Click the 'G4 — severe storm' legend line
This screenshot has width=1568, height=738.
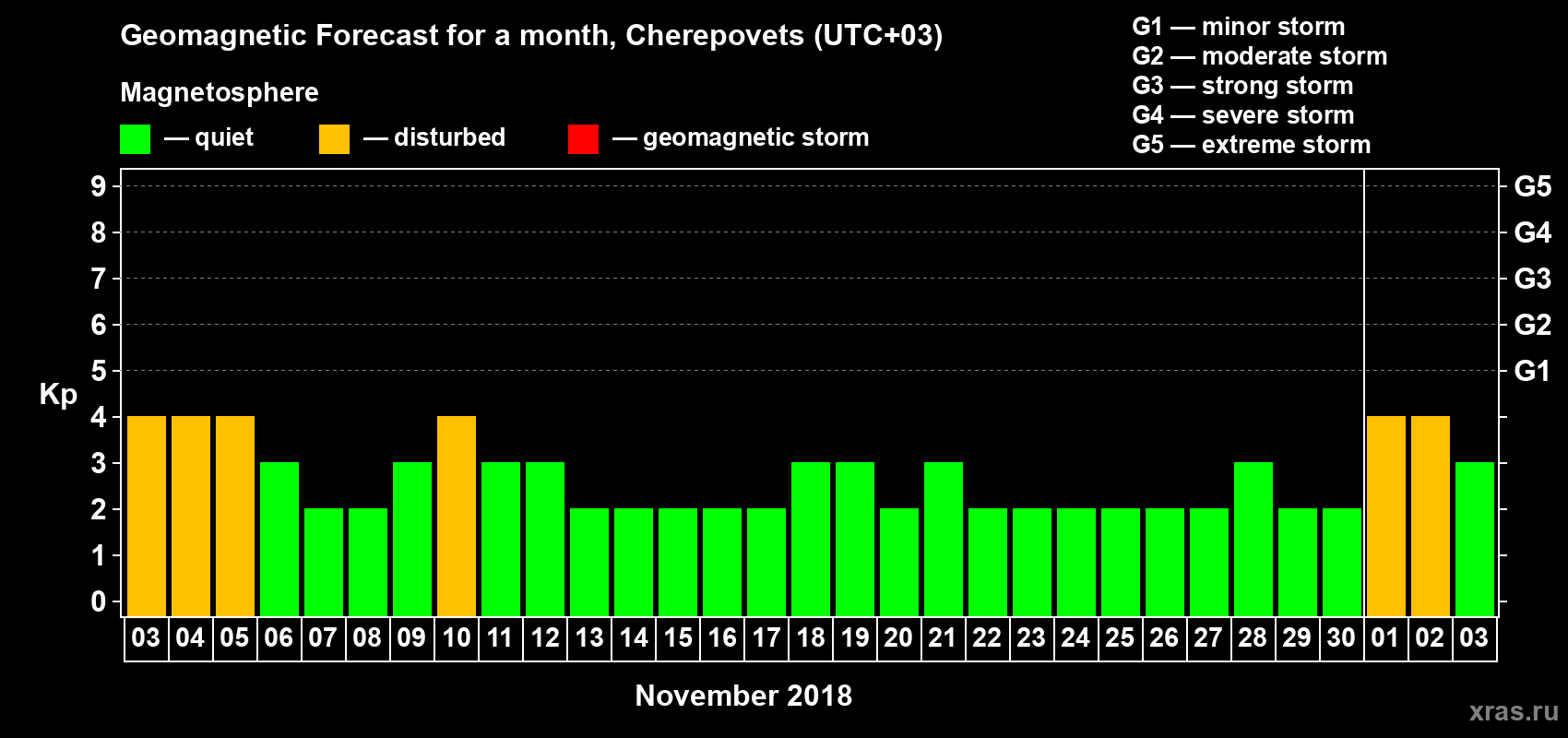point(1242,115)
